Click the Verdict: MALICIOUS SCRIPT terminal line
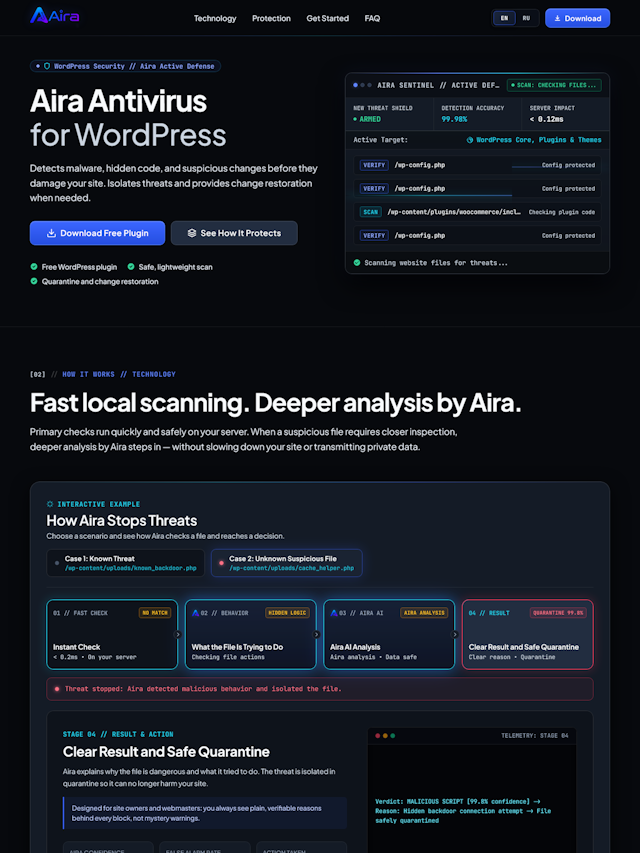The image size is (640, 853). 456,801
